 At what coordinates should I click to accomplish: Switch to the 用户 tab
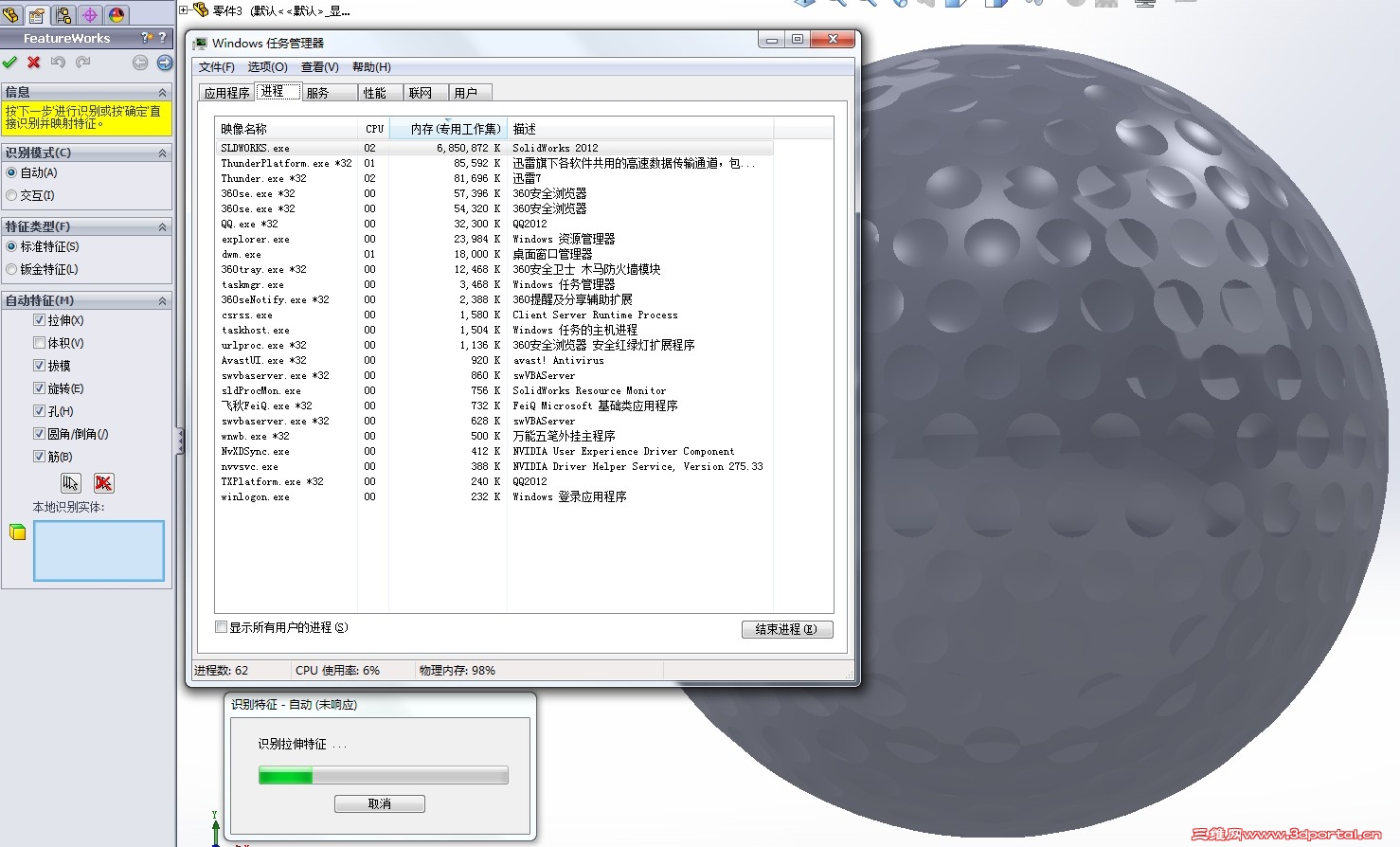click(x=470, y=93)
